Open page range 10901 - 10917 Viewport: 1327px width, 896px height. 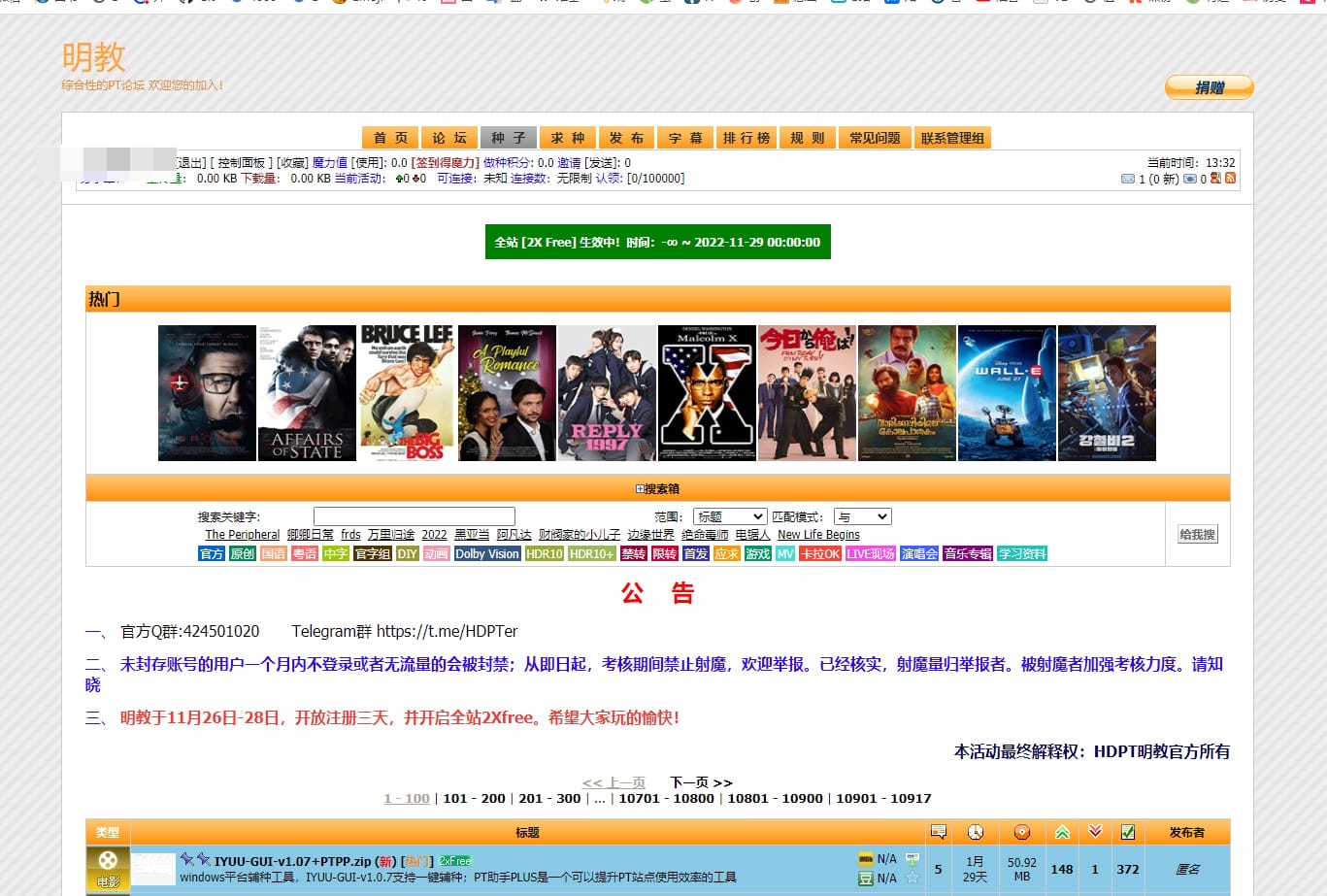click(883, 798)
